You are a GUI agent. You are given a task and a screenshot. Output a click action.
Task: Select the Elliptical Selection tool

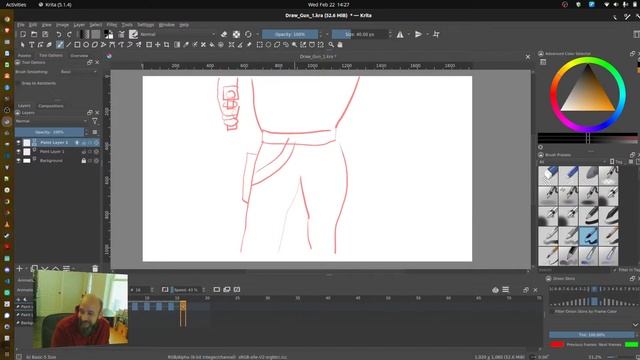(x=268, y=44)
